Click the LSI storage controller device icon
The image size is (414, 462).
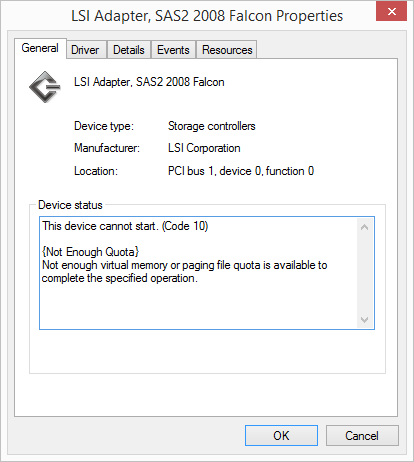[x=45, y=87]
